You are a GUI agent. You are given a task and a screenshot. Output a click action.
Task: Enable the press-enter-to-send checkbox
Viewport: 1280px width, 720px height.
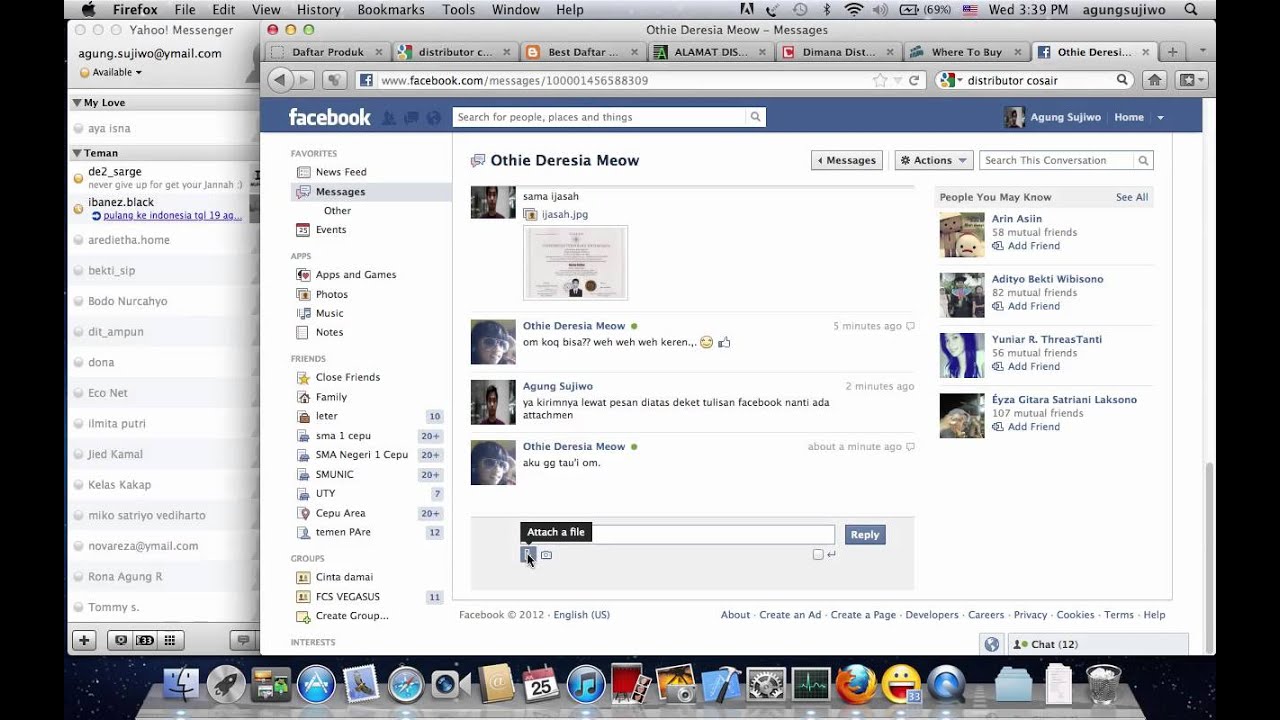click(x=818, y=555)
